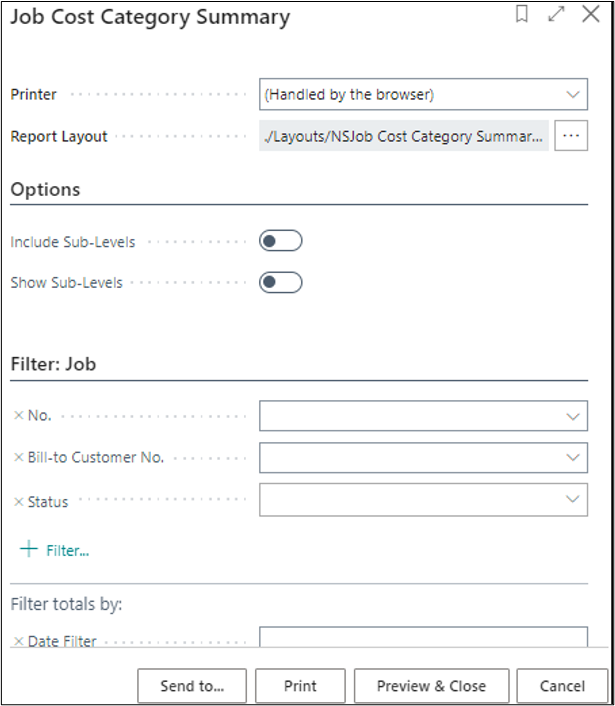615x706 pixels.
Task: Remove the Bill-to Customer No. filter
Action: coord(18,457)
